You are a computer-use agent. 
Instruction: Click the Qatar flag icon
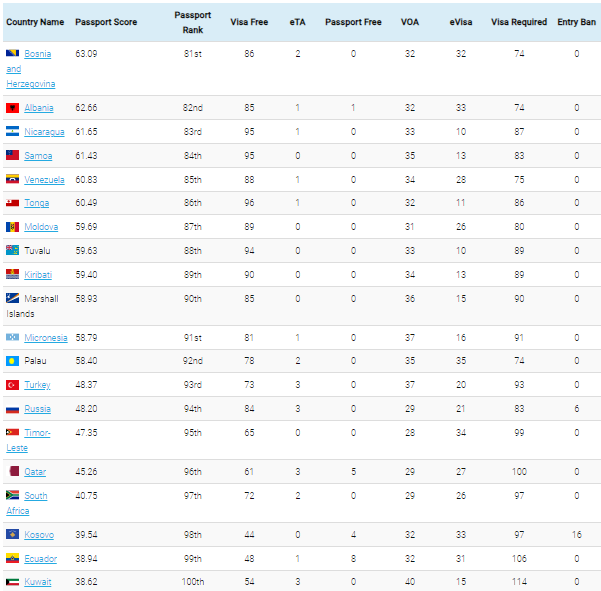coord(14,471)
